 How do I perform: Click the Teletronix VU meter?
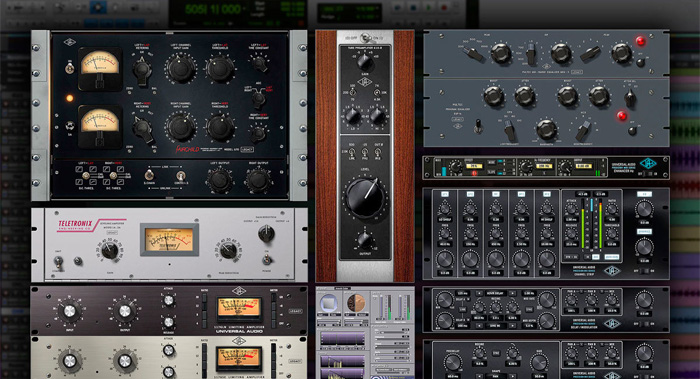coord(169,240)
